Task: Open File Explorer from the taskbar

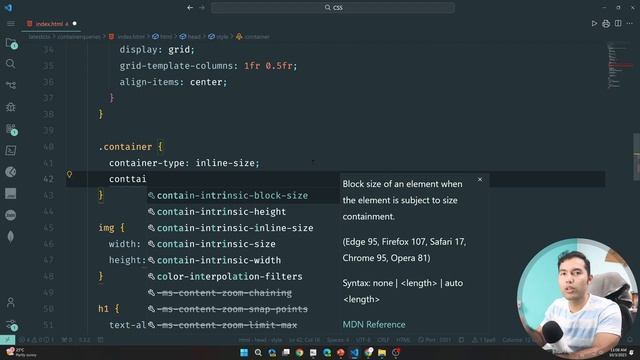Action: tap(382, 352)
